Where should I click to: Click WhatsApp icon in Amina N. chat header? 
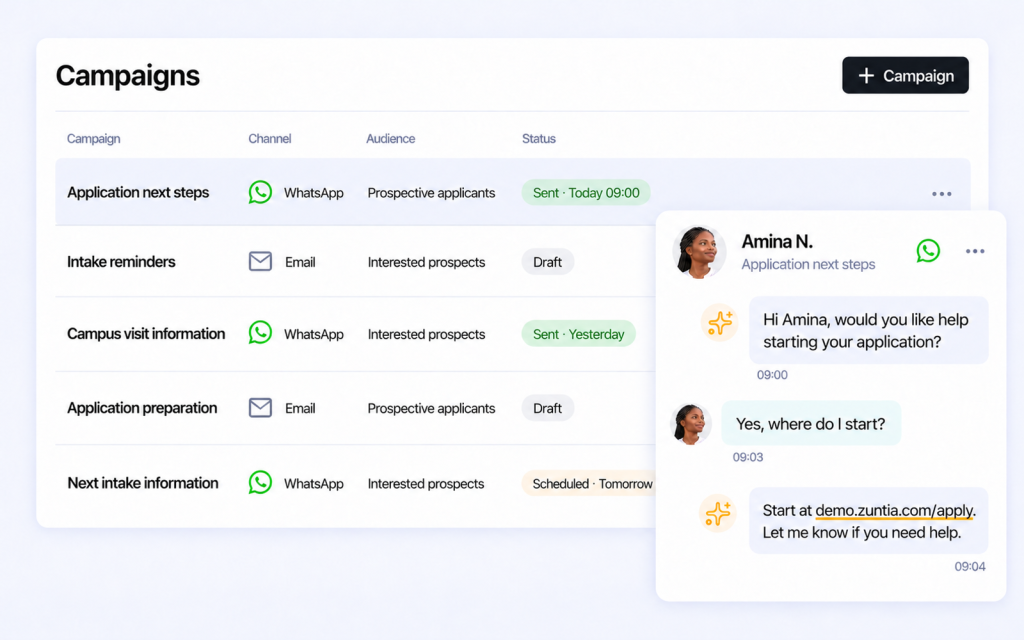pyautogui.click(x=927, y=251)
